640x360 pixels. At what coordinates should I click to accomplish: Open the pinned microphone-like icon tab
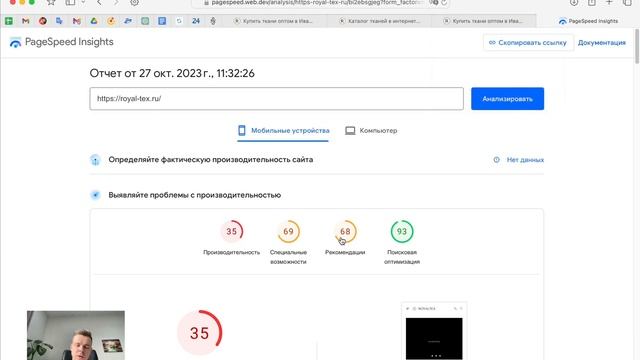pos(213,21)
